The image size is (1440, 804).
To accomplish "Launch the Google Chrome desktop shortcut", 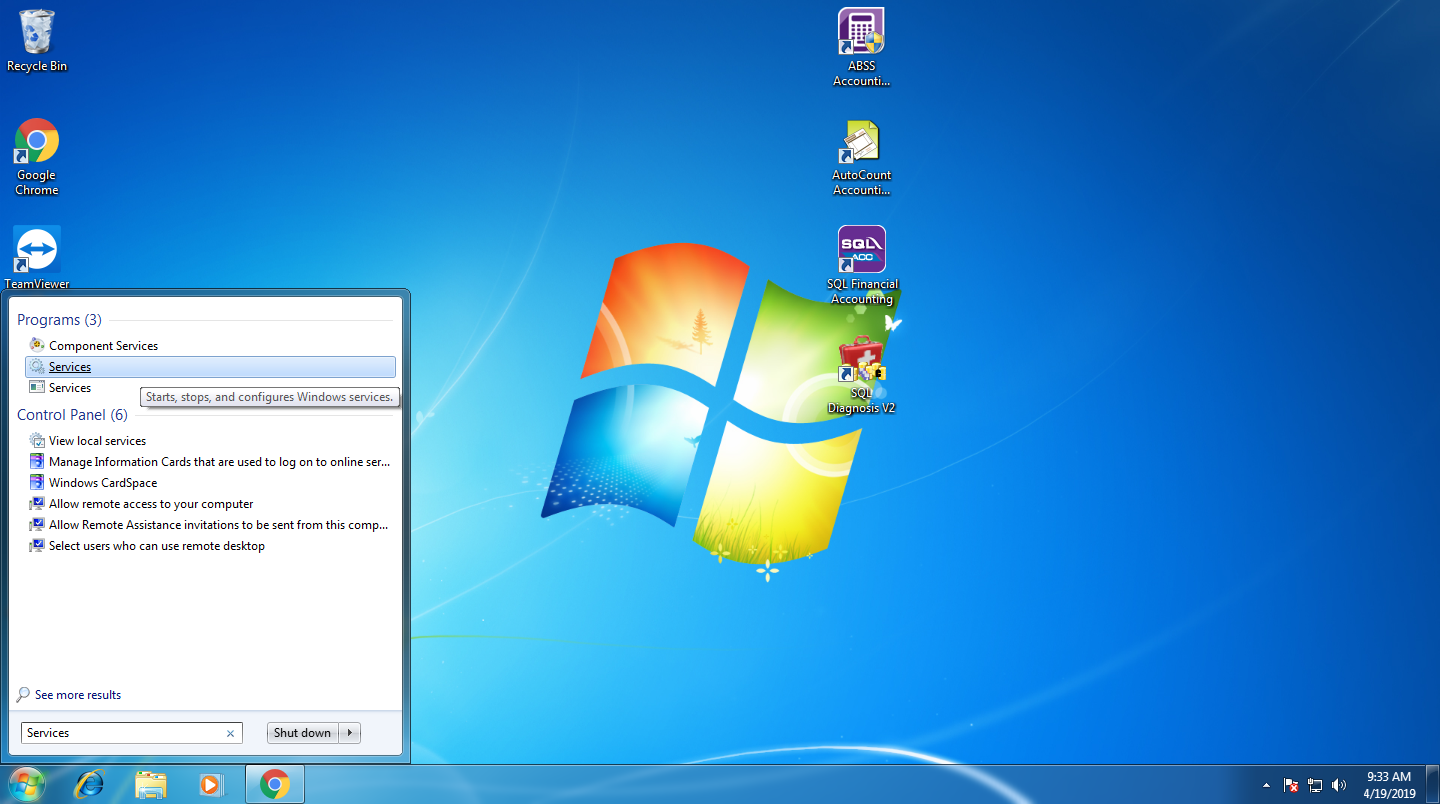I will [x=37, y=156].
